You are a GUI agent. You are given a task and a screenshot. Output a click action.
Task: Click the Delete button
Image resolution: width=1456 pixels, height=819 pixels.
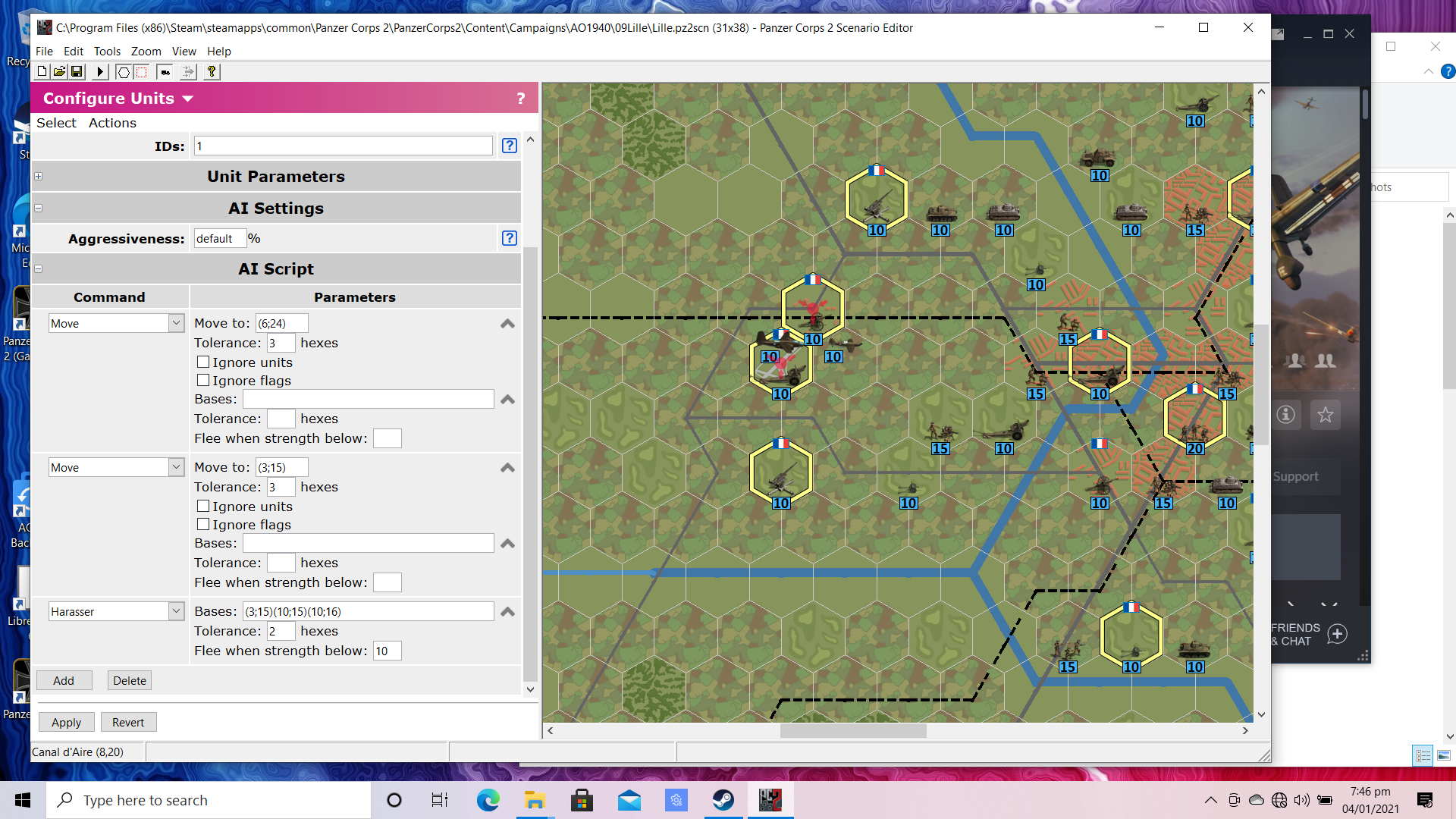(x=130, y=680)
